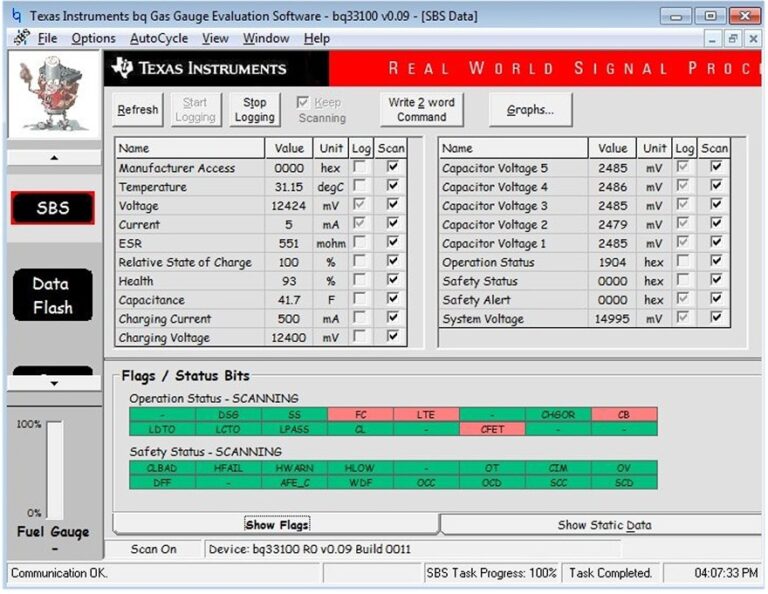
Task: Click the CB flag in Operation Status
Action: [x=624, y=415]
